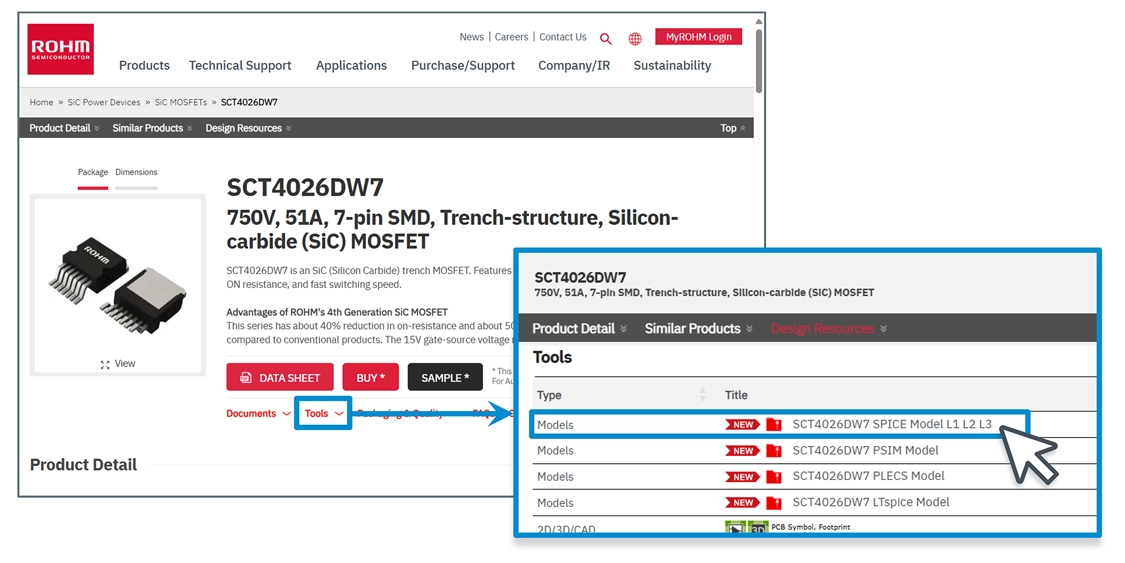Viewport: 1125px width, 563px height.
Task: Click the ROHM Semiconductor logo
Action: [x=60, y=49]
